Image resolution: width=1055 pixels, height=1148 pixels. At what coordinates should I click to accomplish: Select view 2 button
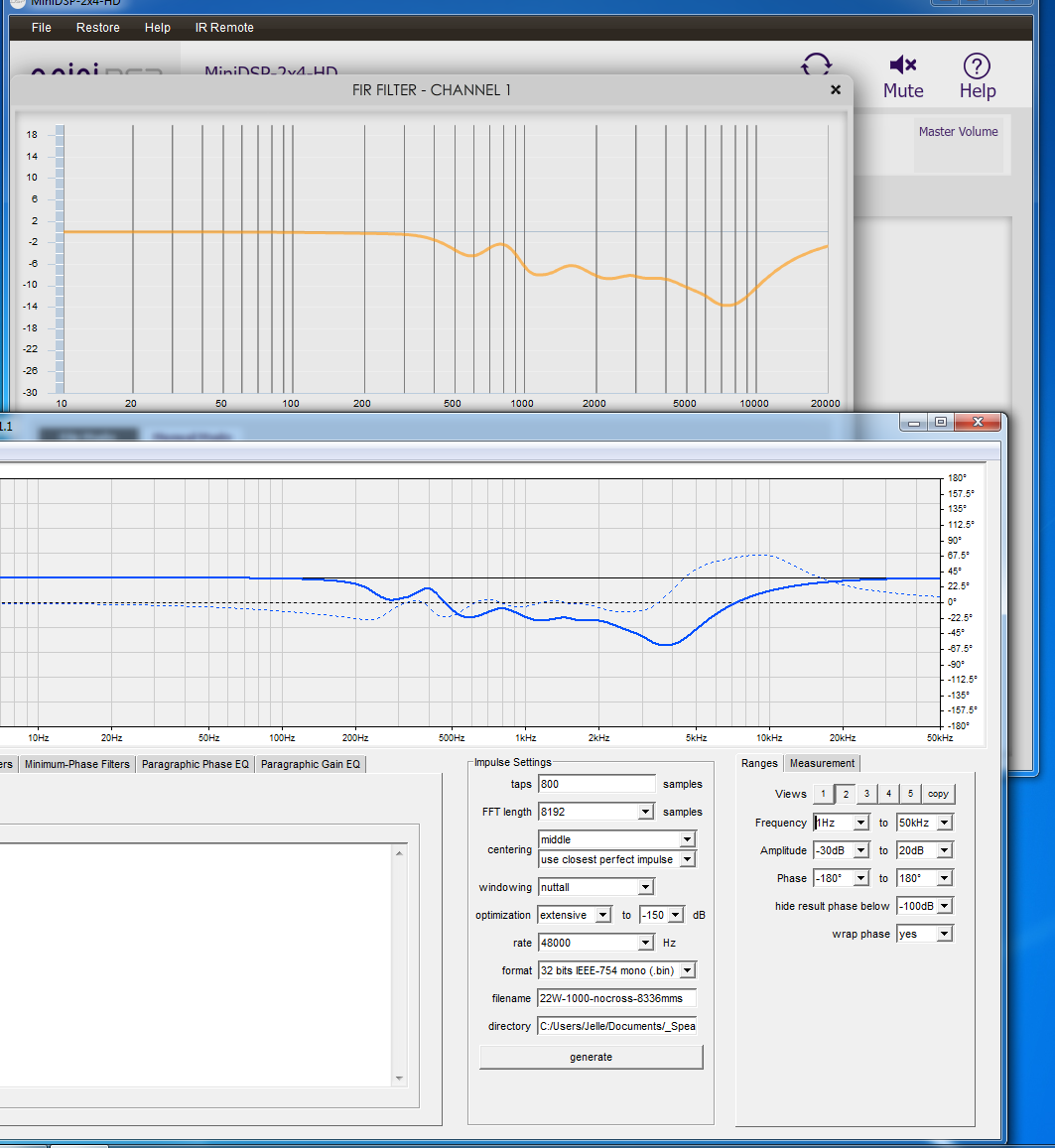coord(846,795)
